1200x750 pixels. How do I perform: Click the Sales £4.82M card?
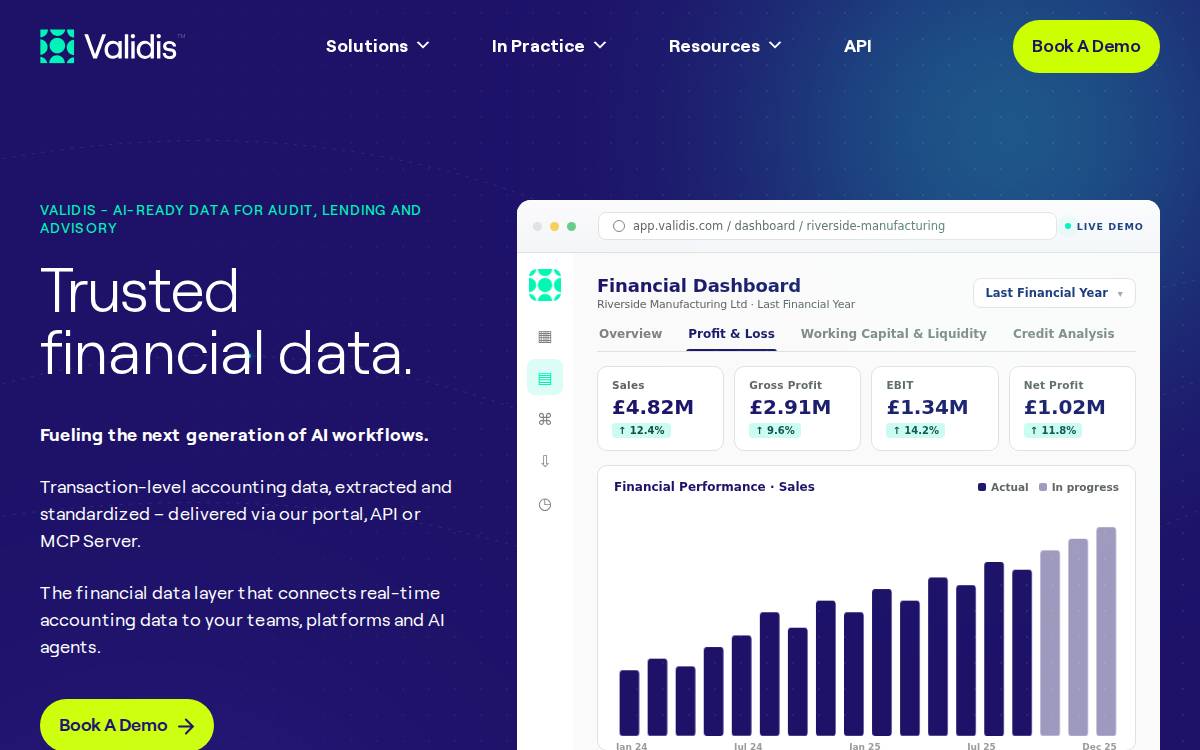(660, 408)
